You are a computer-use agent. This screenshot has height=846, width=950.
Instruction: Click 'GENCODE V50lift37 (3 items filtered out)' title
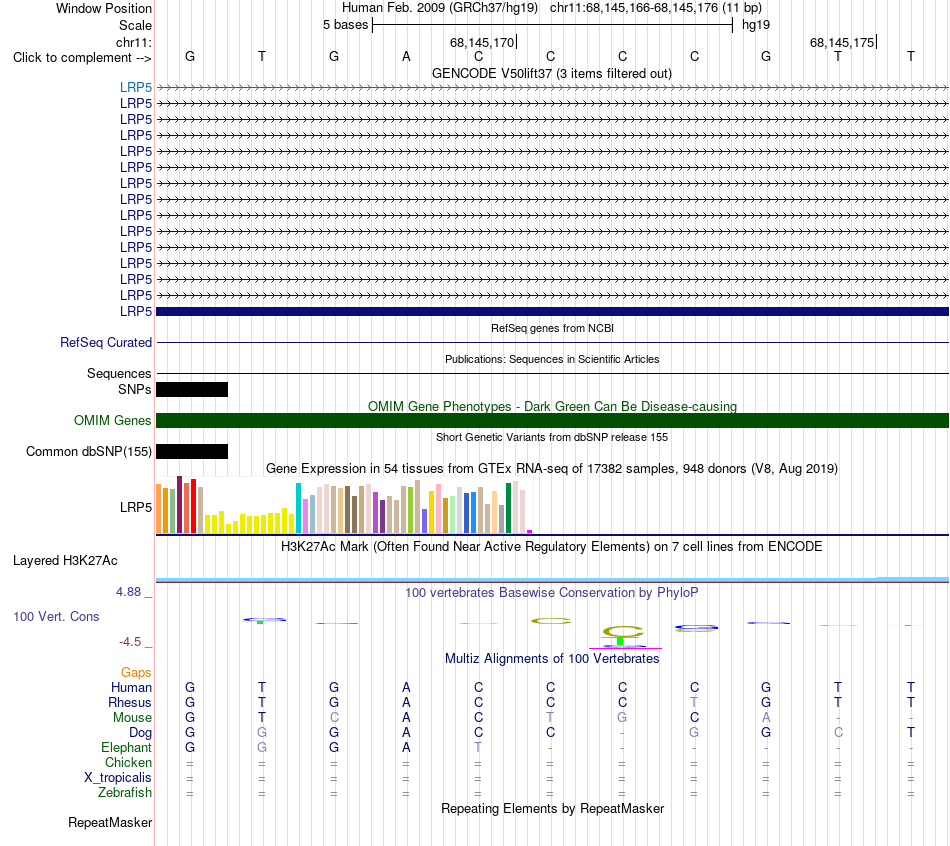pyautogui.click(x=552, y=73)
